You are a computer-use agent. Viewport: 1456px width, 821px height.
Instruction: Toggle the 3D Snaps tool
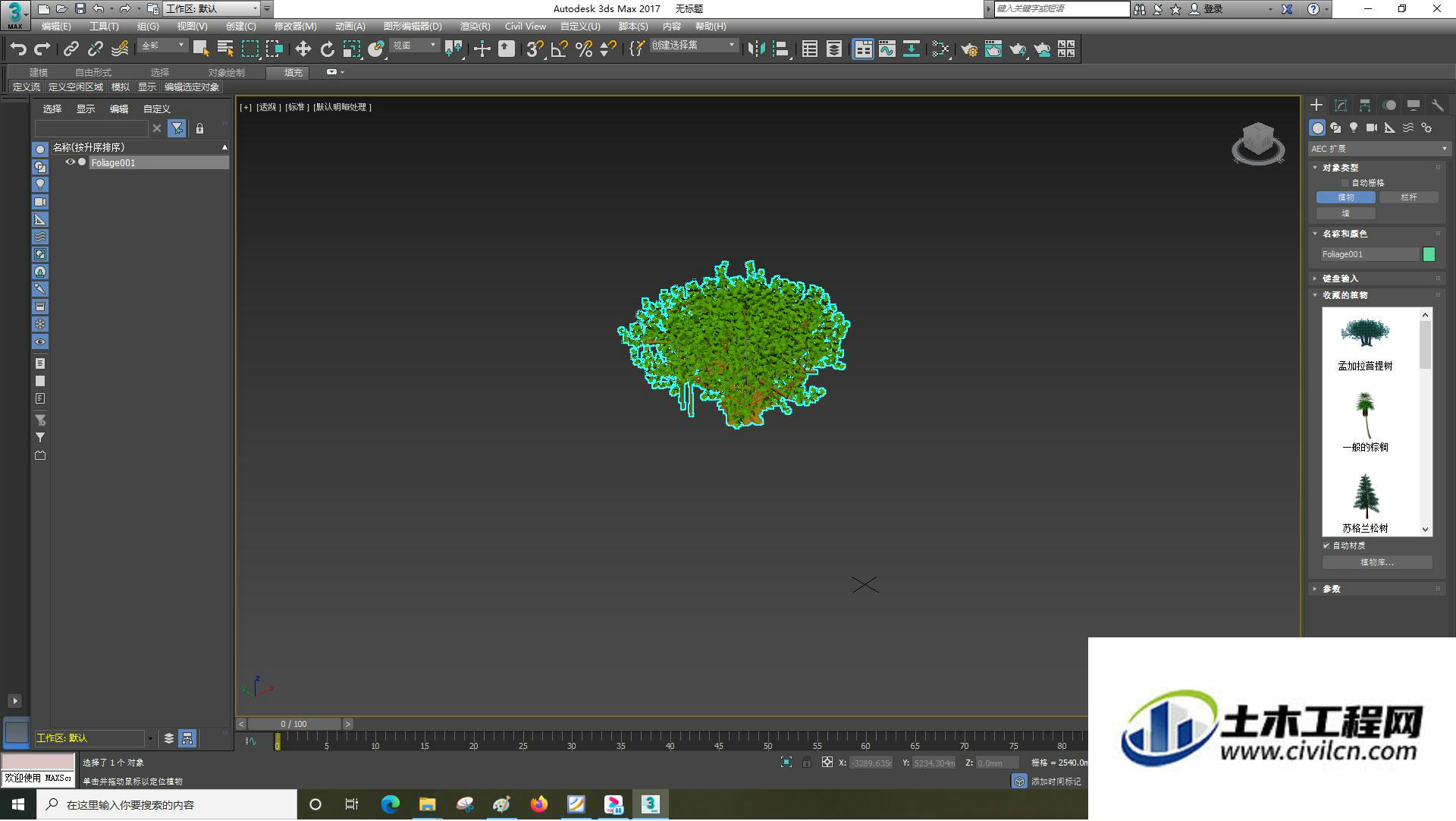[535, 49]
